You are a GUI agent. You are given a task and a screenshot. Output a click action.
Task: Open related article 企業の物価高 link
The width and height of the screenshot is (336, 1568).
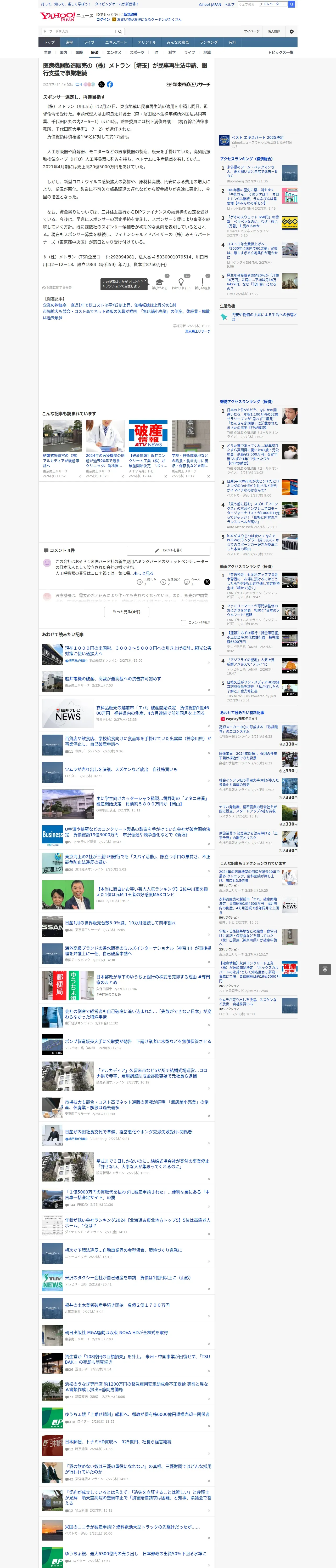pyautogui.click(x=109, y=305)
